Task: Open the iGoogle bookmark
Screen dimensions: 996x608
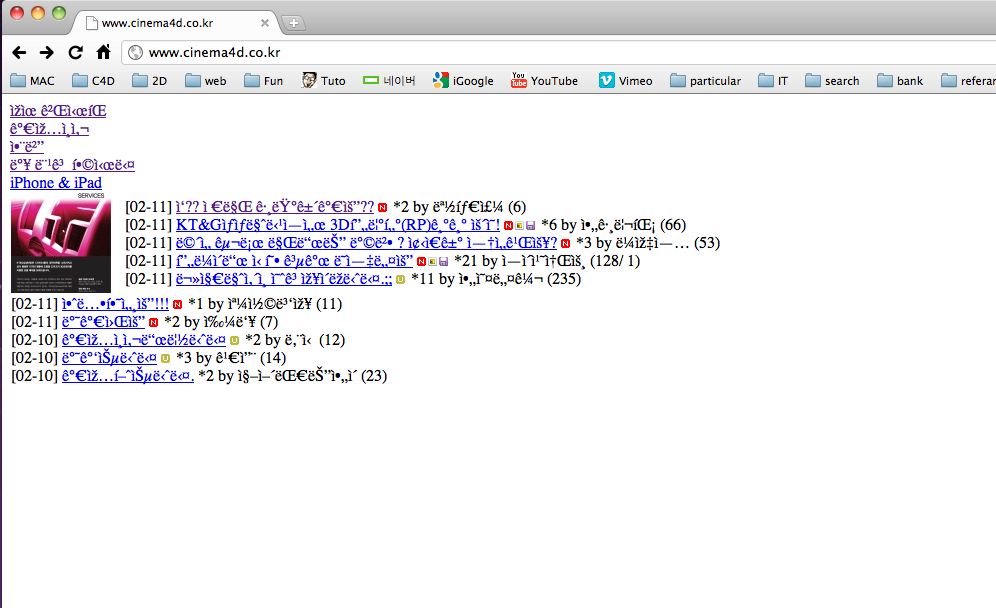Action: (x=463, y=81)
